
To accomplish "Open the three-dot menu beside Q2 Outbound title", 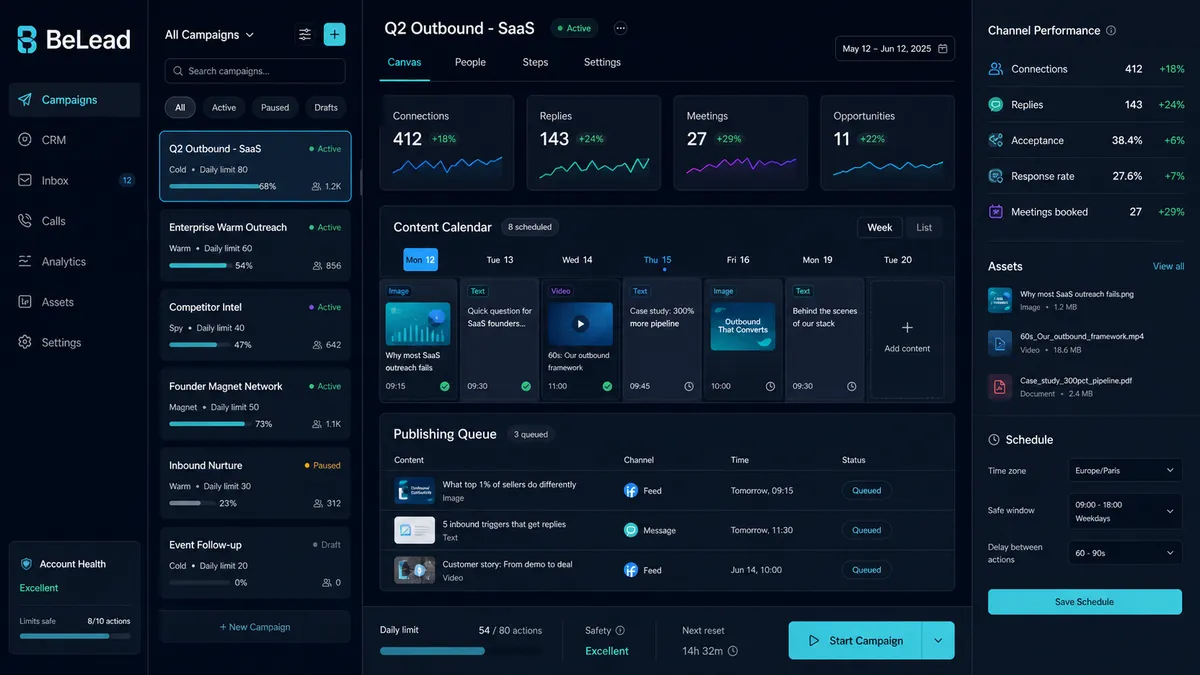I will point(620,29).
